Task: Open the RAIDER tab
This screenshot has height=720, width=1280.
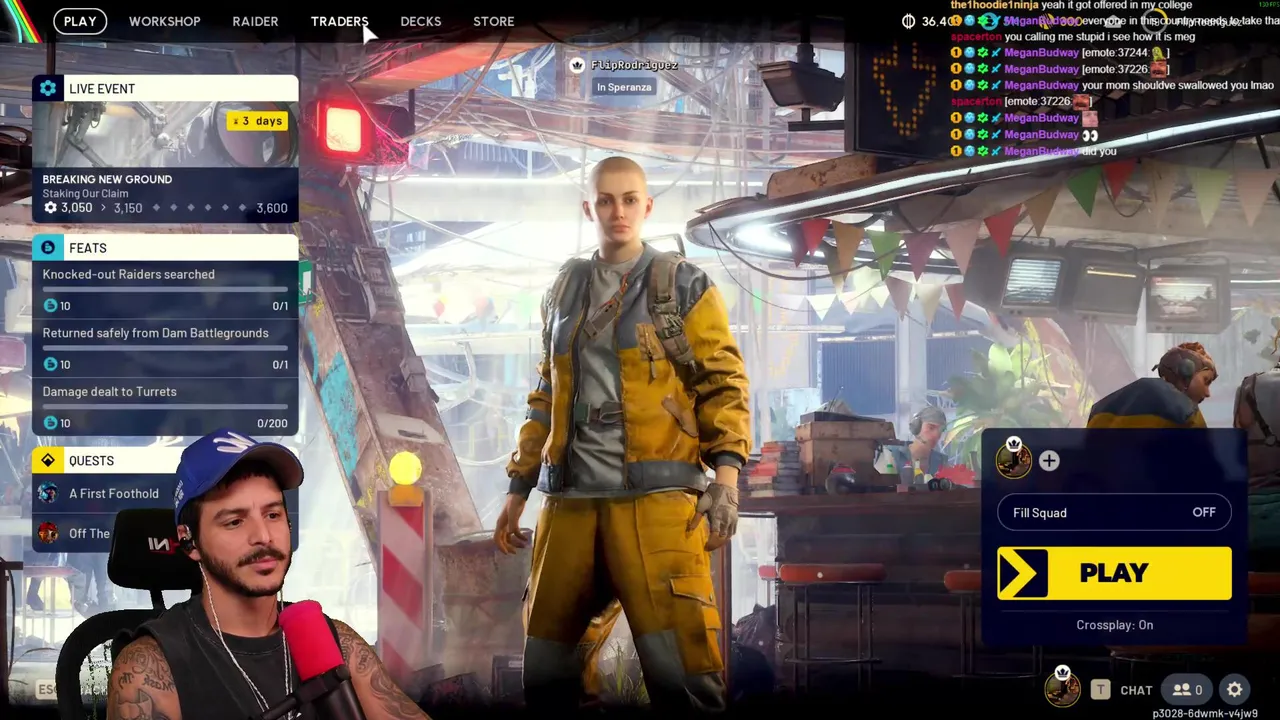Action: [255, 21]
